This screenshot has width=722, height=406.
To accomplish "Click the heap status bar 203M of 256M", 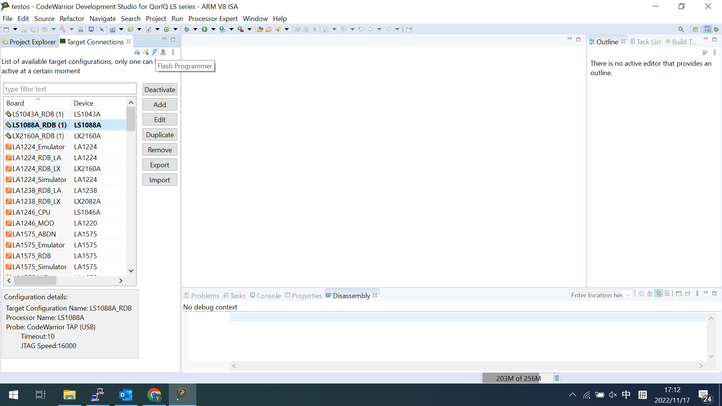I will point(518,378).
